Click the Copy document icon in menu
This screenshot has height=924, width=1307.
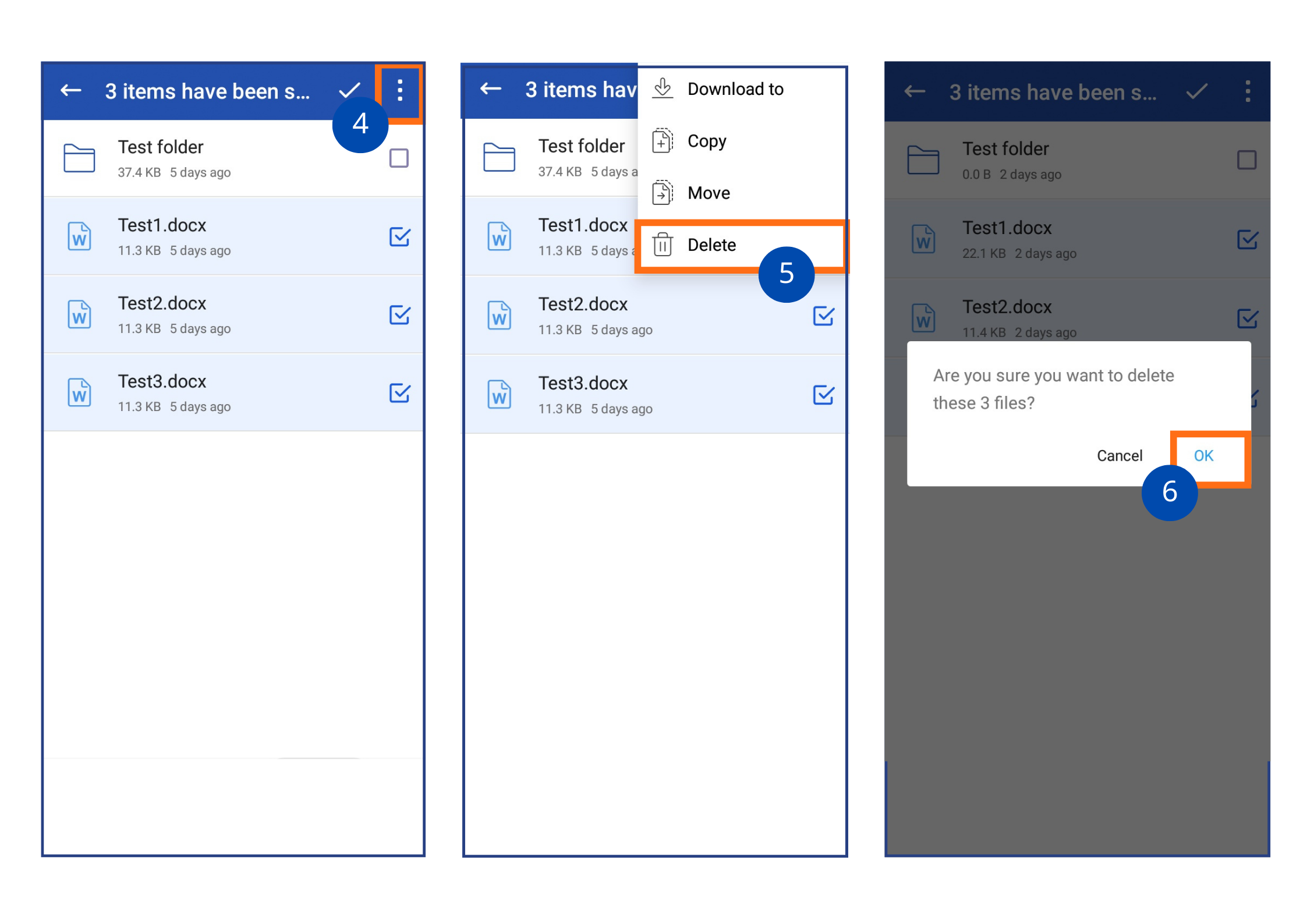663,140
